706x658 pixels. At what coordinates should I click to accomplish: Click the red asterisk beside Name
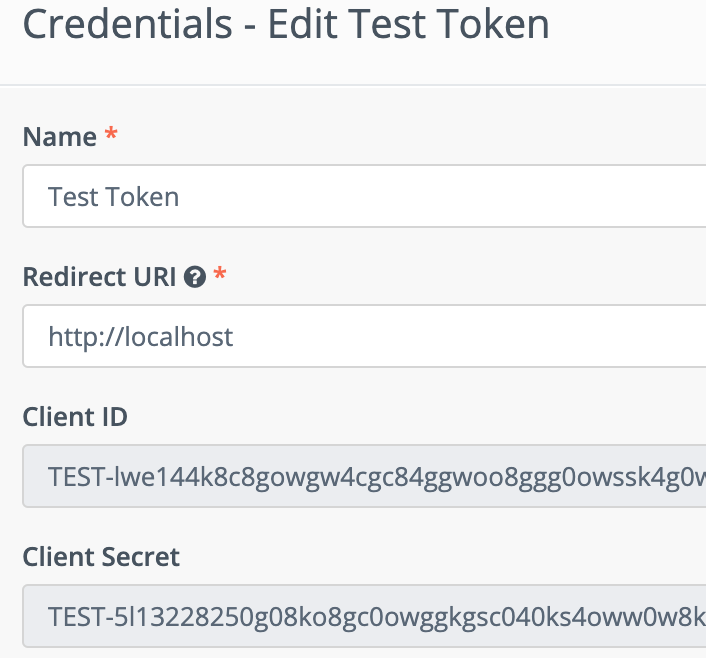pyautogui.click(x=111, y=134)
